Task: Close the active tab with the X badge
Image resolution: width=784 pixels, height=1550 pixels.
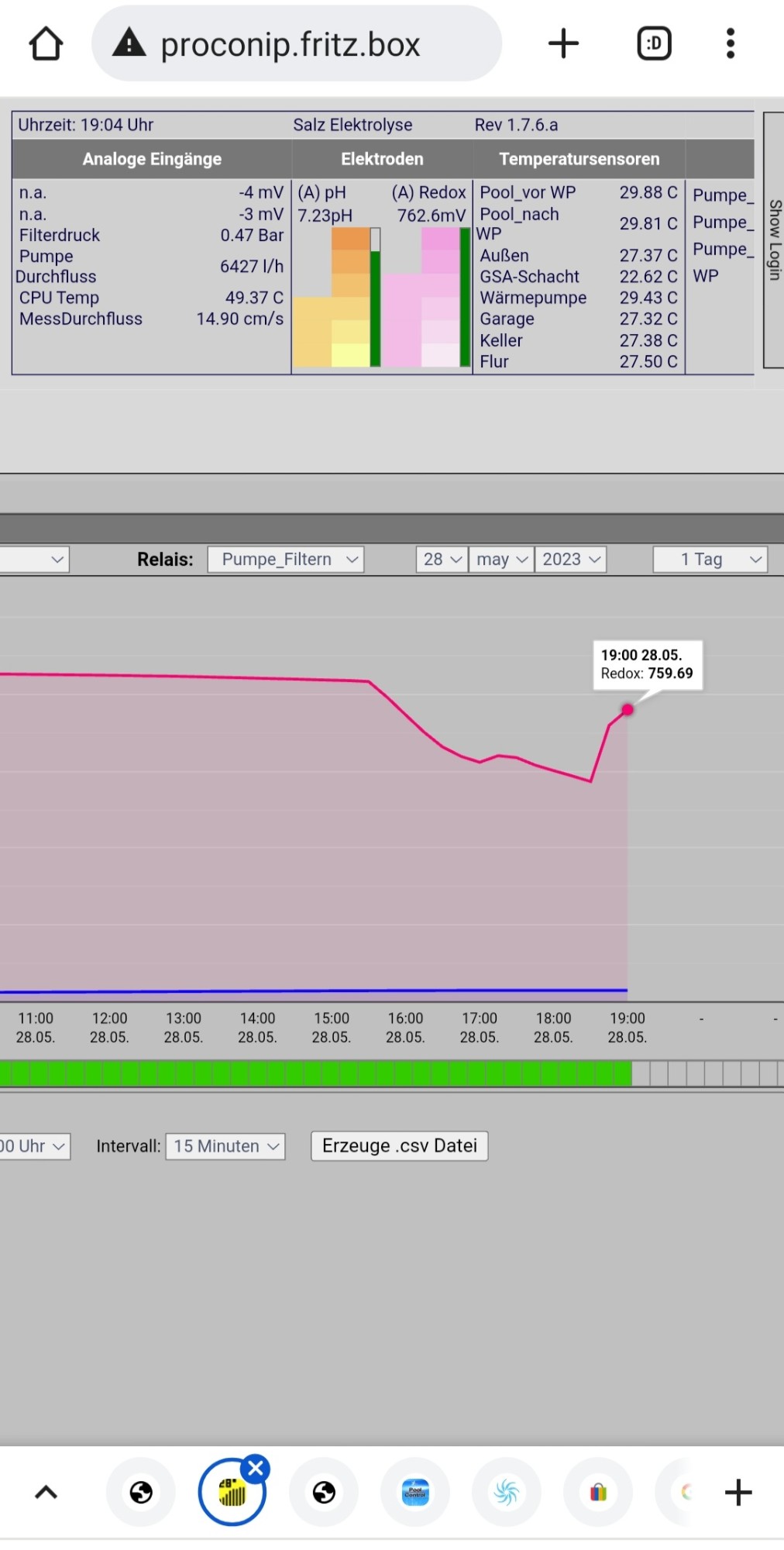Action: 256,1468
